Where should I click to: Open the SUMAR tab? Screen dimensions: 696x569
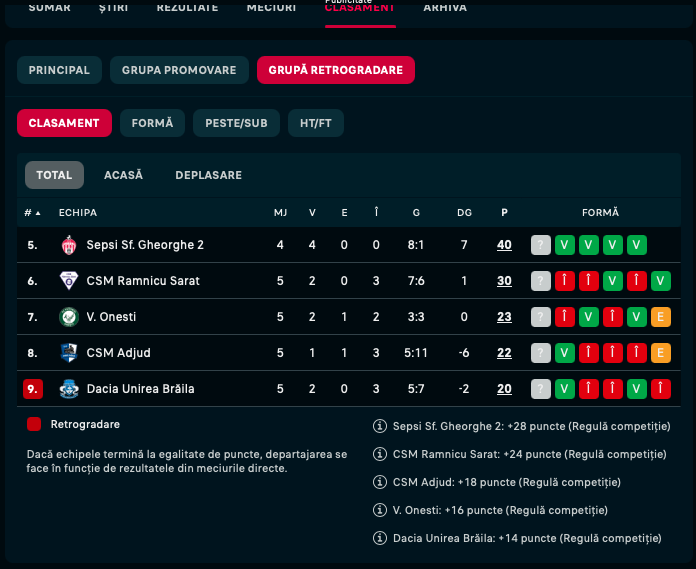point(49,7)
